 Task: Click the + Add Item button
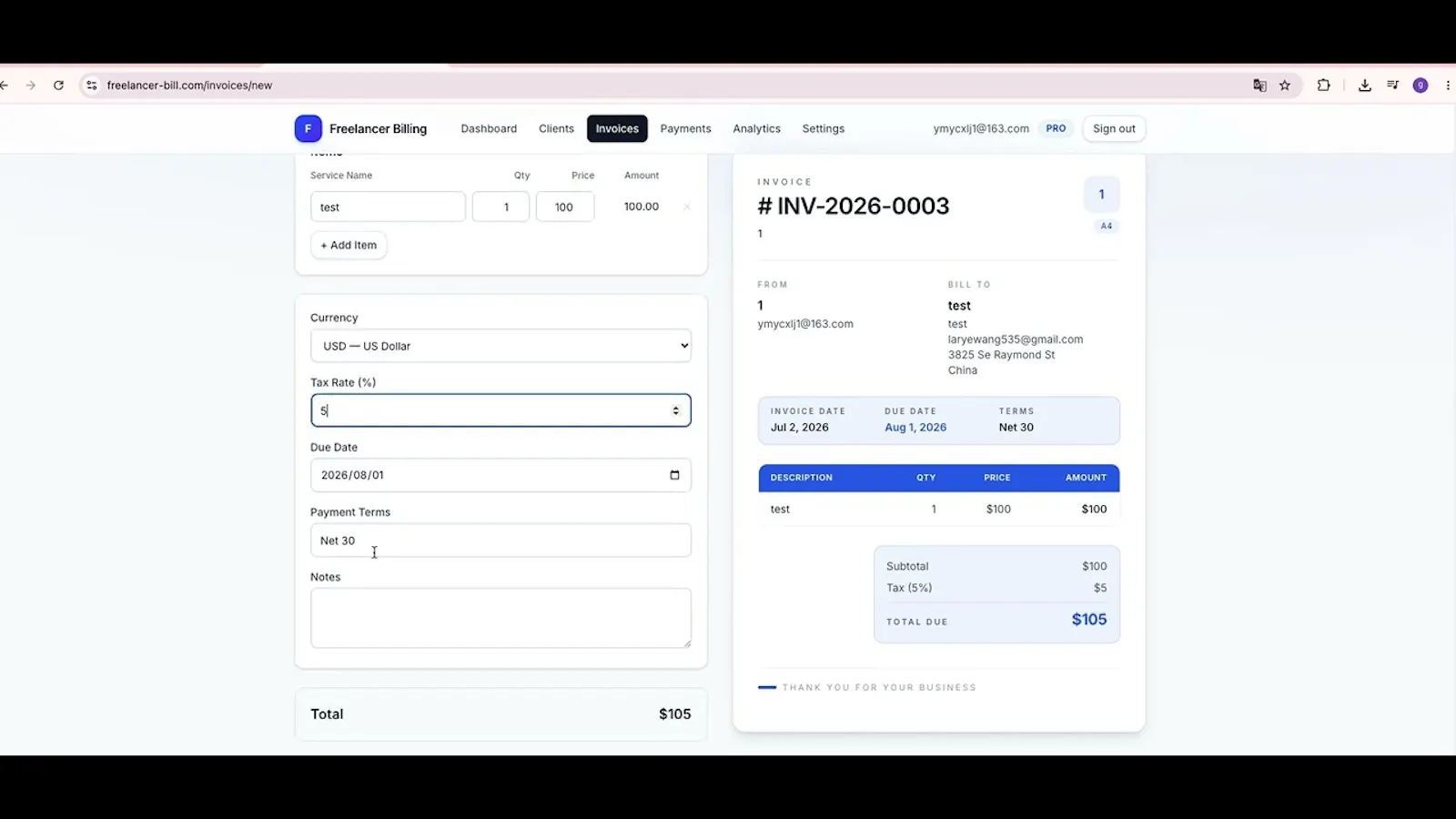(x=349, y=245)
